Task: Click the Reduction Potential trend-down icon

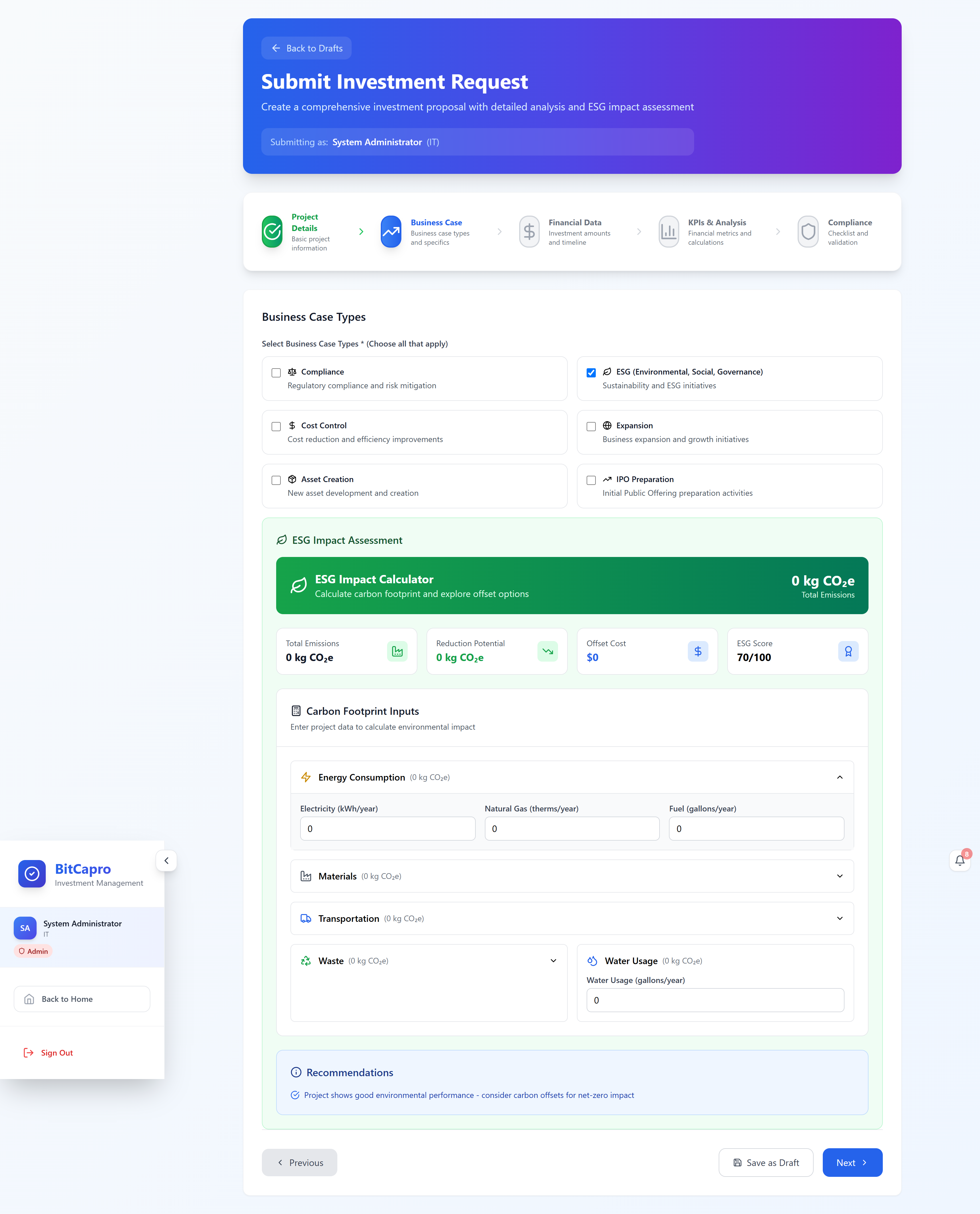Action: point(547,651)
